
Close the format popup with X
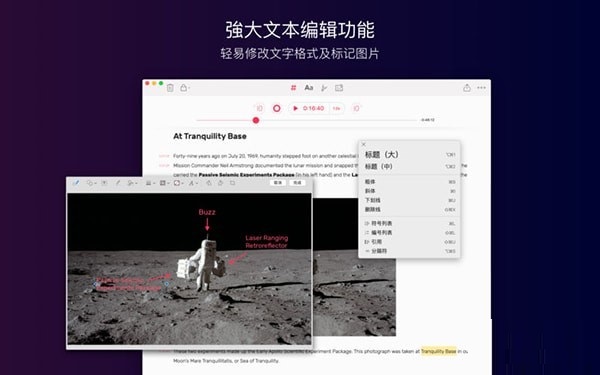[x=364, y=144]
